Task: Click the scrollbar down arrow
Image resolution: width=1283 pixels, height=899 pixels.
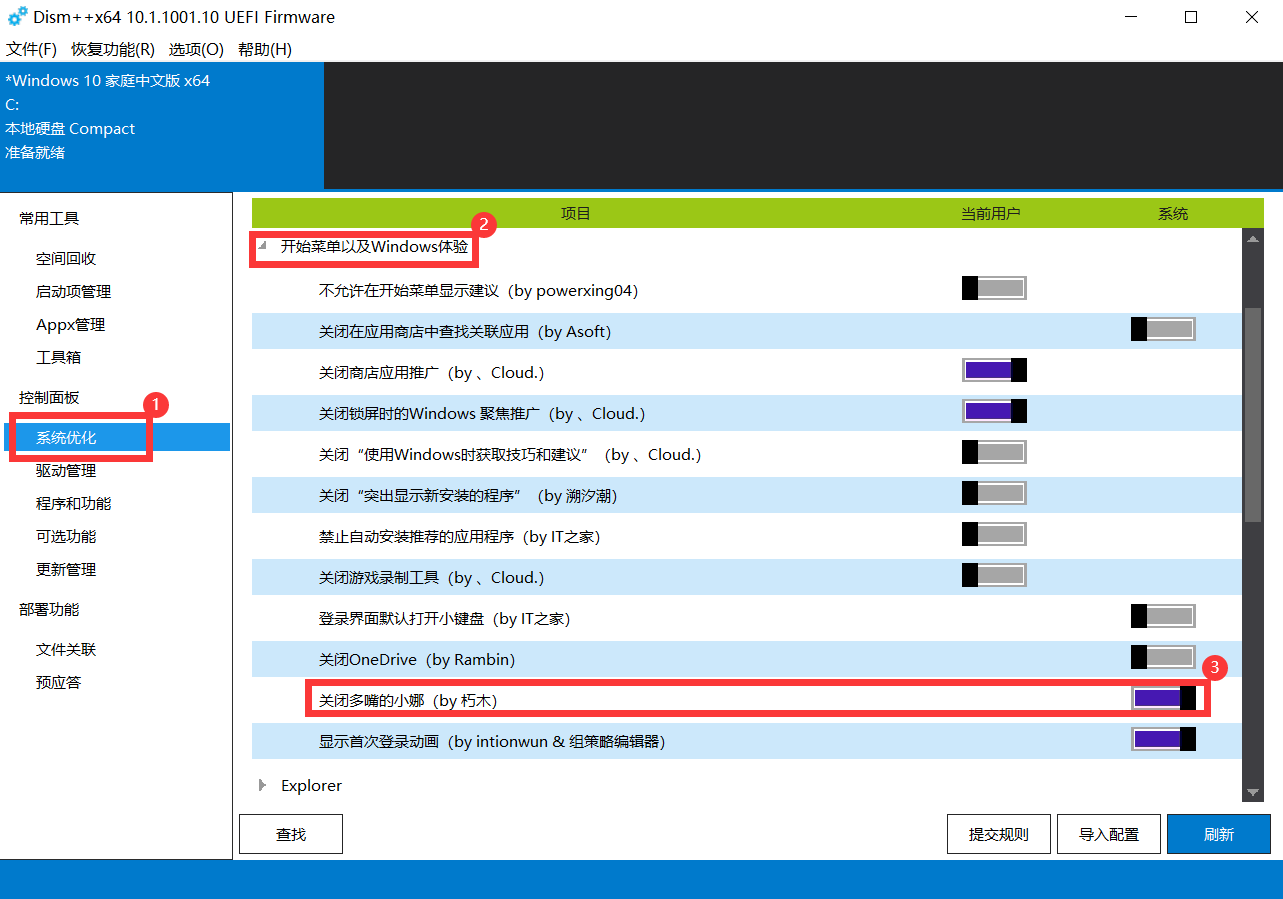Action: point(1253,791)
